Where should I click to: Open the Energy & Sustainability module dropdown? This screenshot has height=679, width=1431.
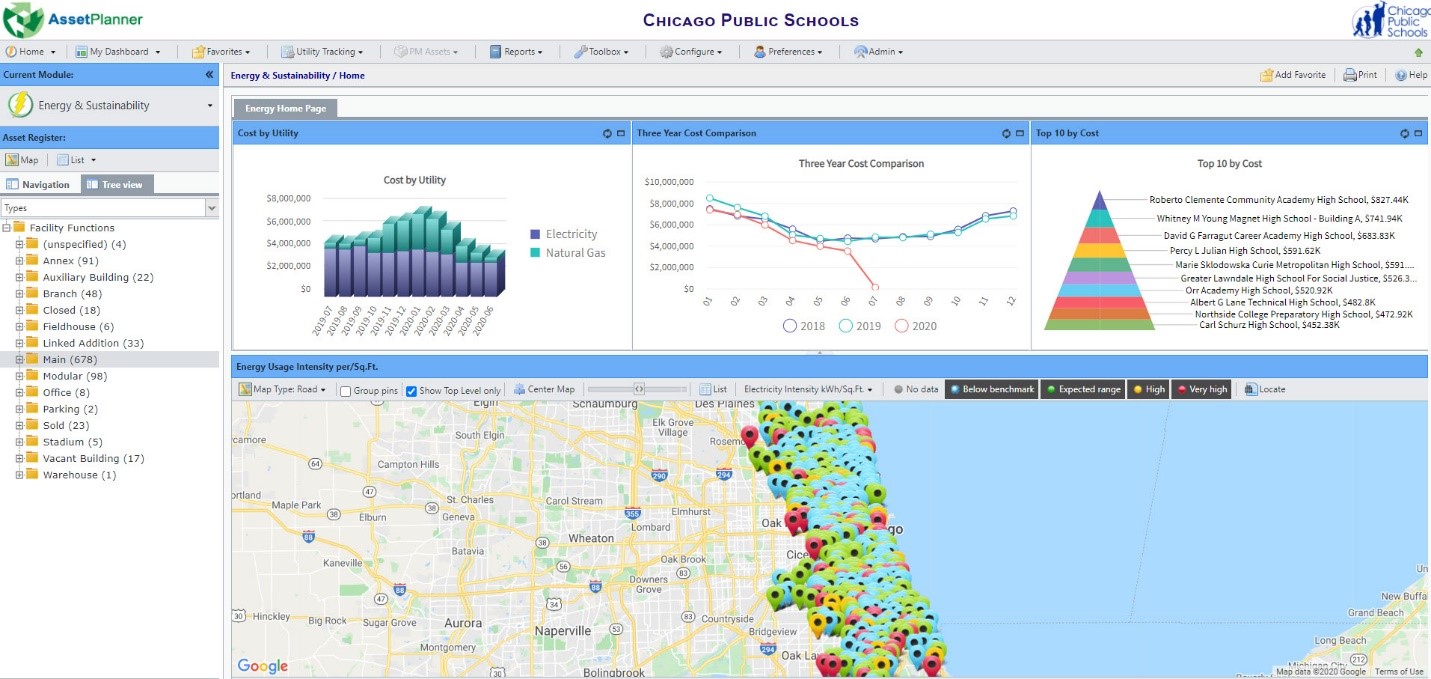coord(210,106)
